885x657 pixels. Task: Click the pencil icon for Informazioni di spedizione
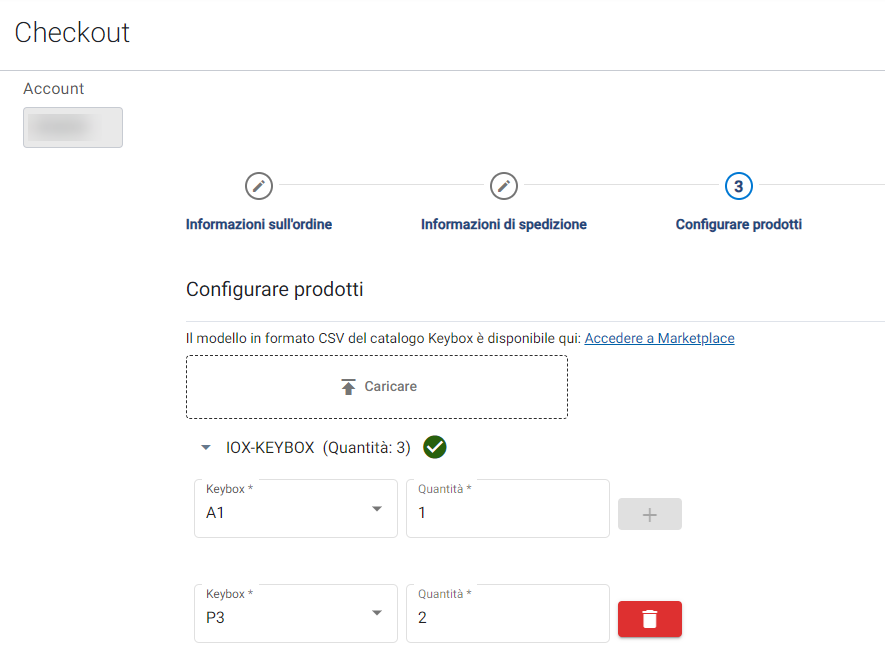[x=503, y=186]
